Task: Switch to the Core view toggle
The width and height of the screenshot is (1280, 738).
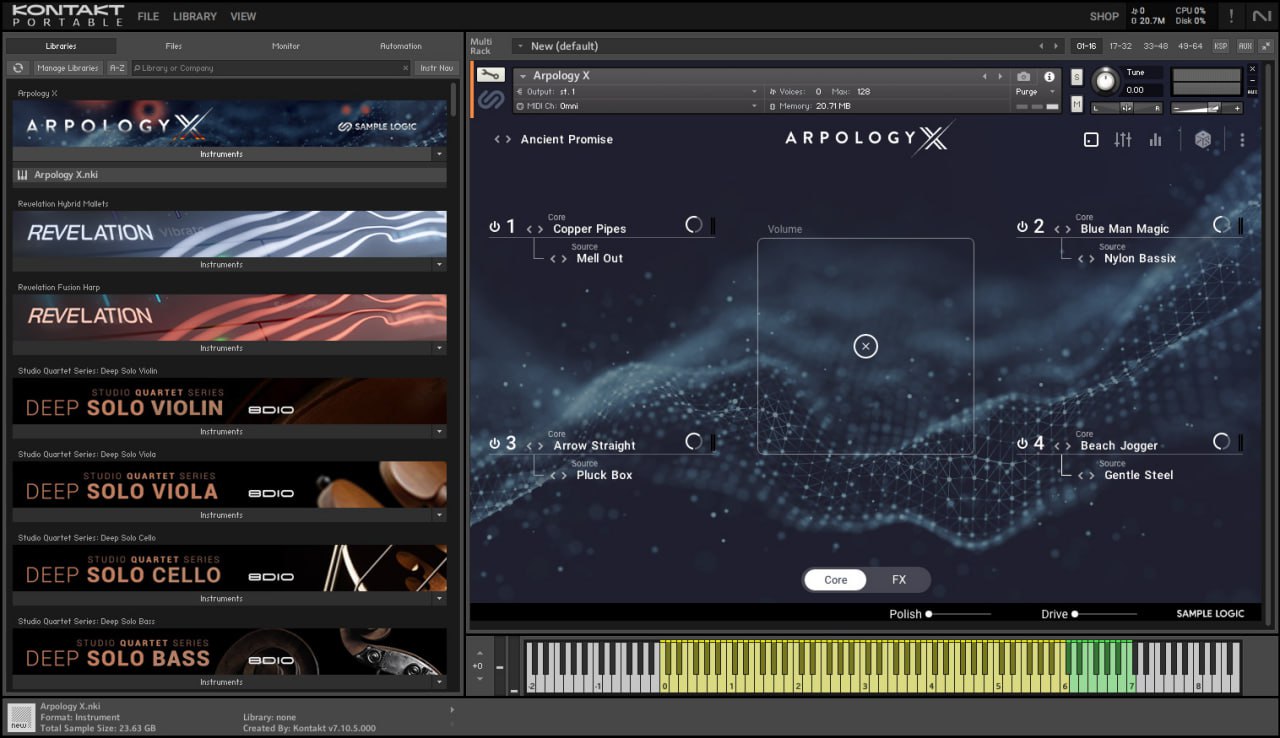Action: (836, 580)
